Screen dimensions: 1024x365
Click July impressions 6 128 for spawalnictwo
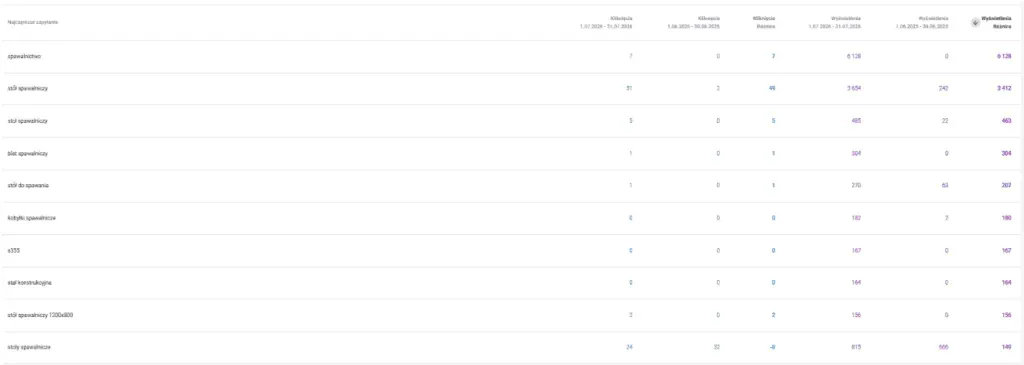854,57
